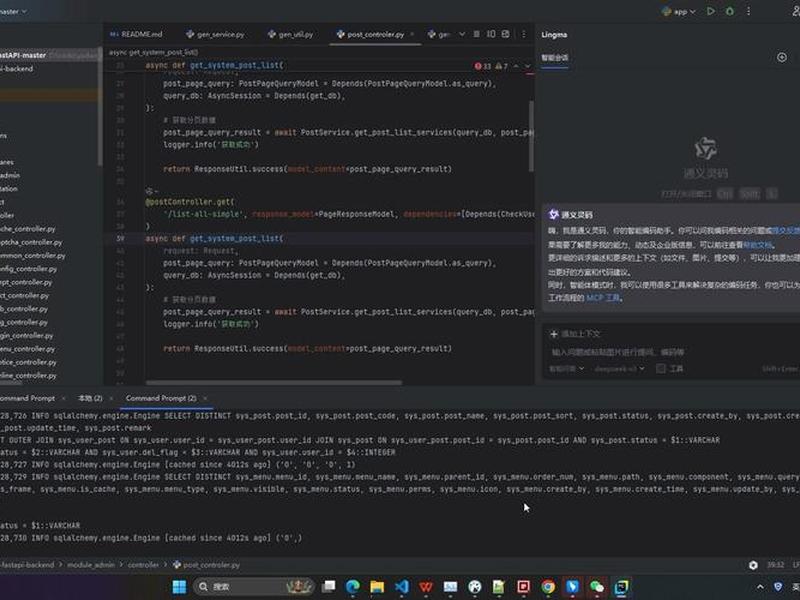
Task: Click module_admin in the bottom breadcrumb bar
Action: (91, 565)
